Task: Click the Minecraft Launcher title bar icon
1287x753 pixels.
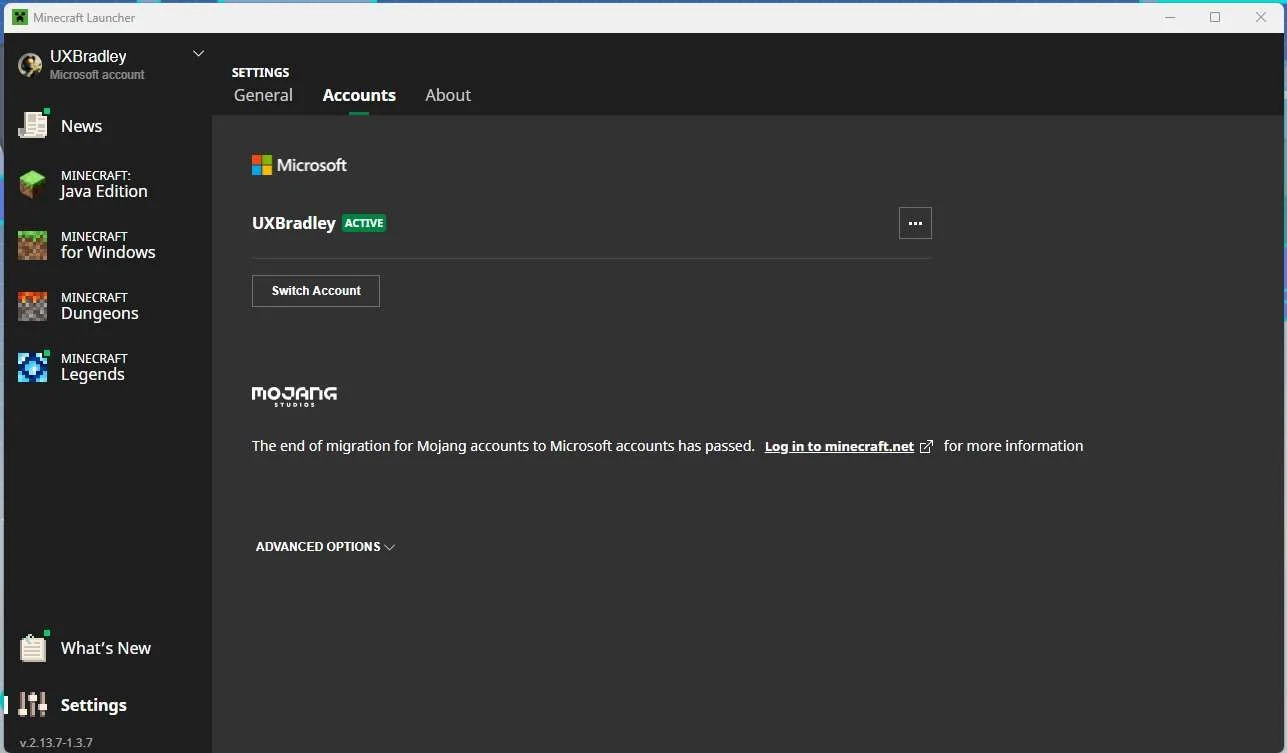Action: (19, 17)
